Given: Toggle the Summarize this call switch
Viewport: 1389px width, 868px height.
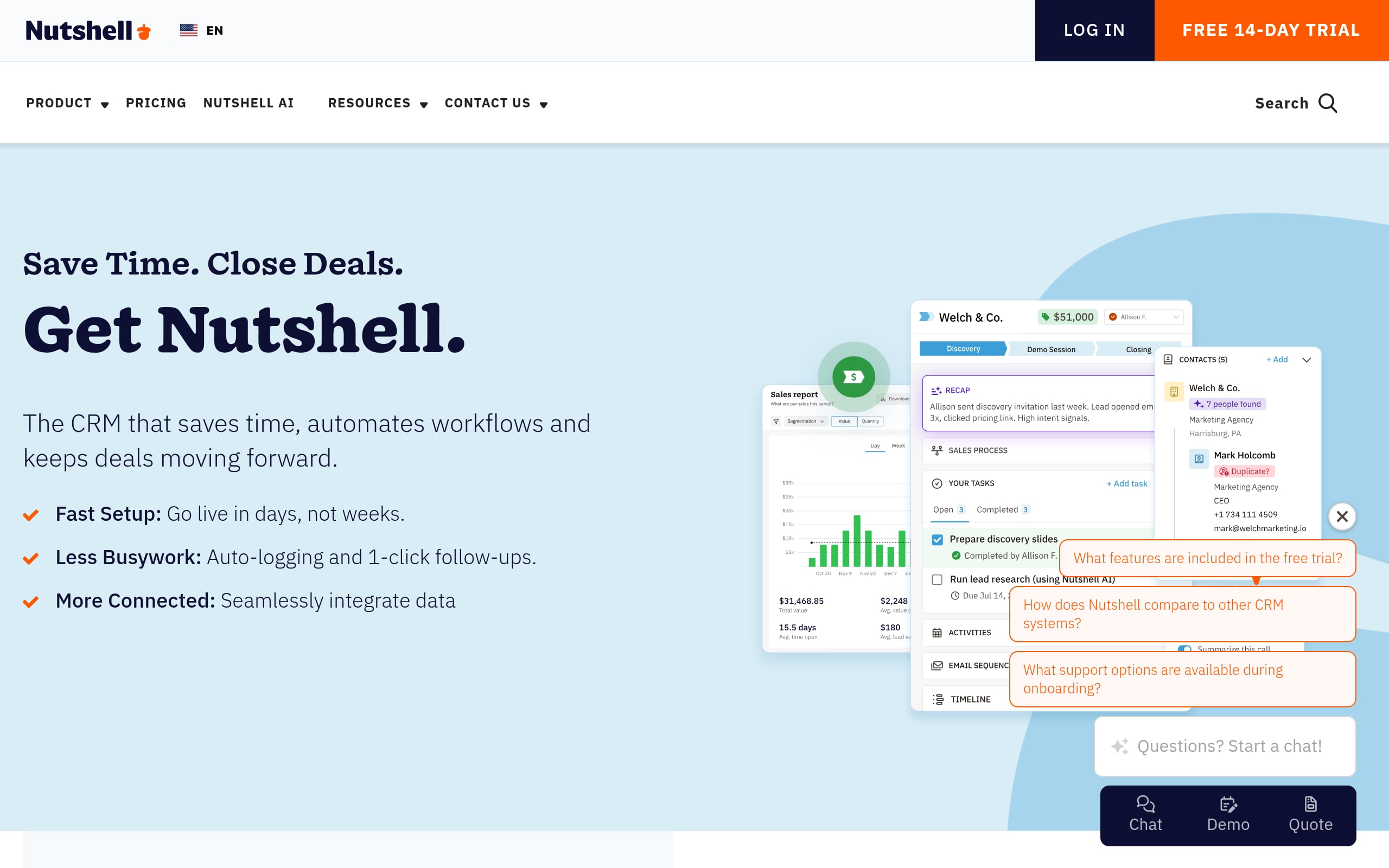Looking at the screenshot, I should (1184, 649).
